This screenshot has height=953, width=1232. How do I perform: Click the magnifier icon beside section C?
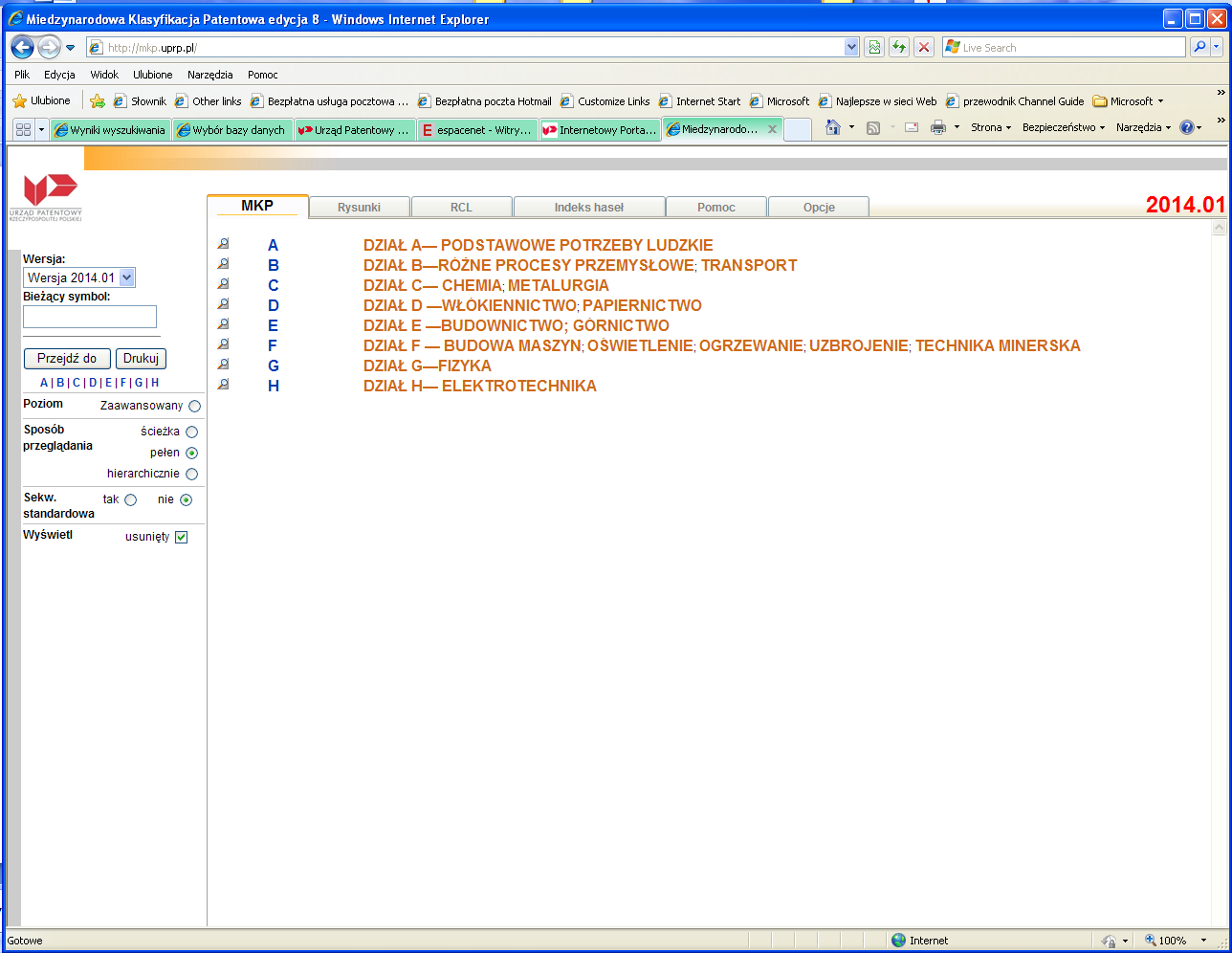(x=223, y=284)
